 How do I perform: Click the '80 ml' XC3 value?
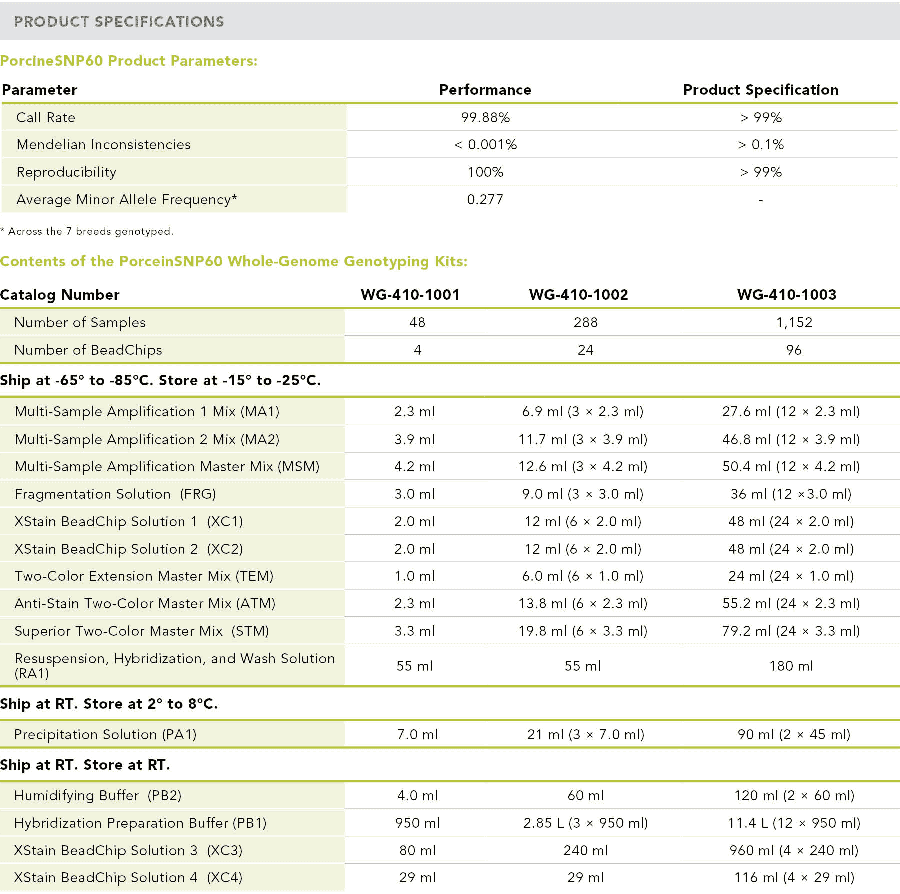417,850
